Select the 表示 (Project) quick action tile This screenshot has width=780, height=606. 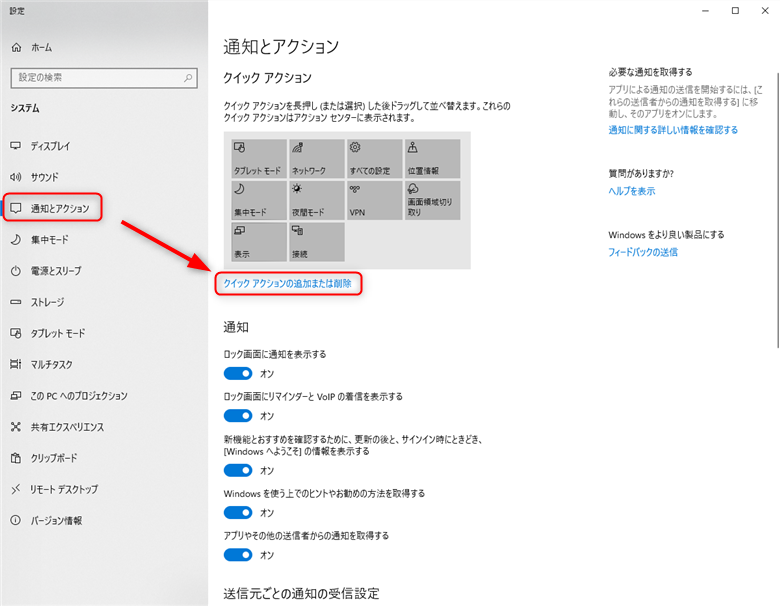click(x=259, y=242)
